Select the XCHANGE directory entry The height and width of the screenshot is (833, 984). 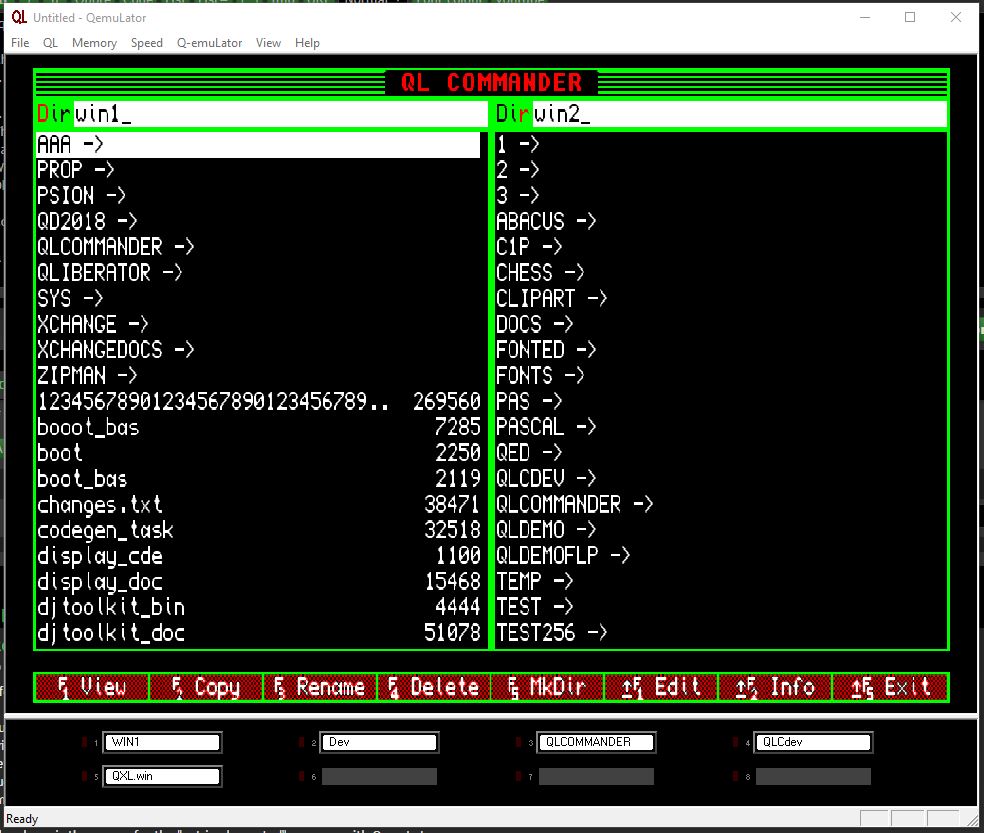pyautogui.click(x=258, y=325)
